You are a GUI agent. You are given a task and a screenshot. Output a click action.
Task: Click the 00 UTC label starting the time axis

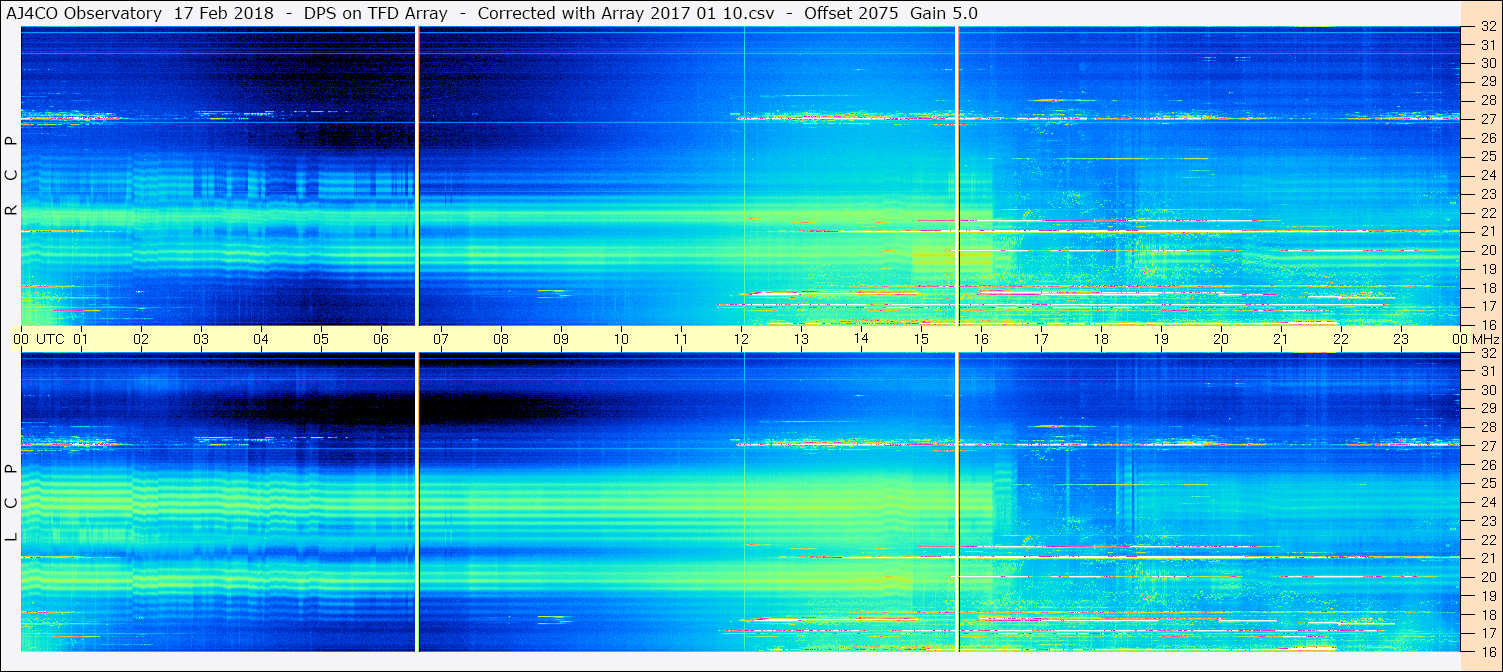(x=39, y=339)
